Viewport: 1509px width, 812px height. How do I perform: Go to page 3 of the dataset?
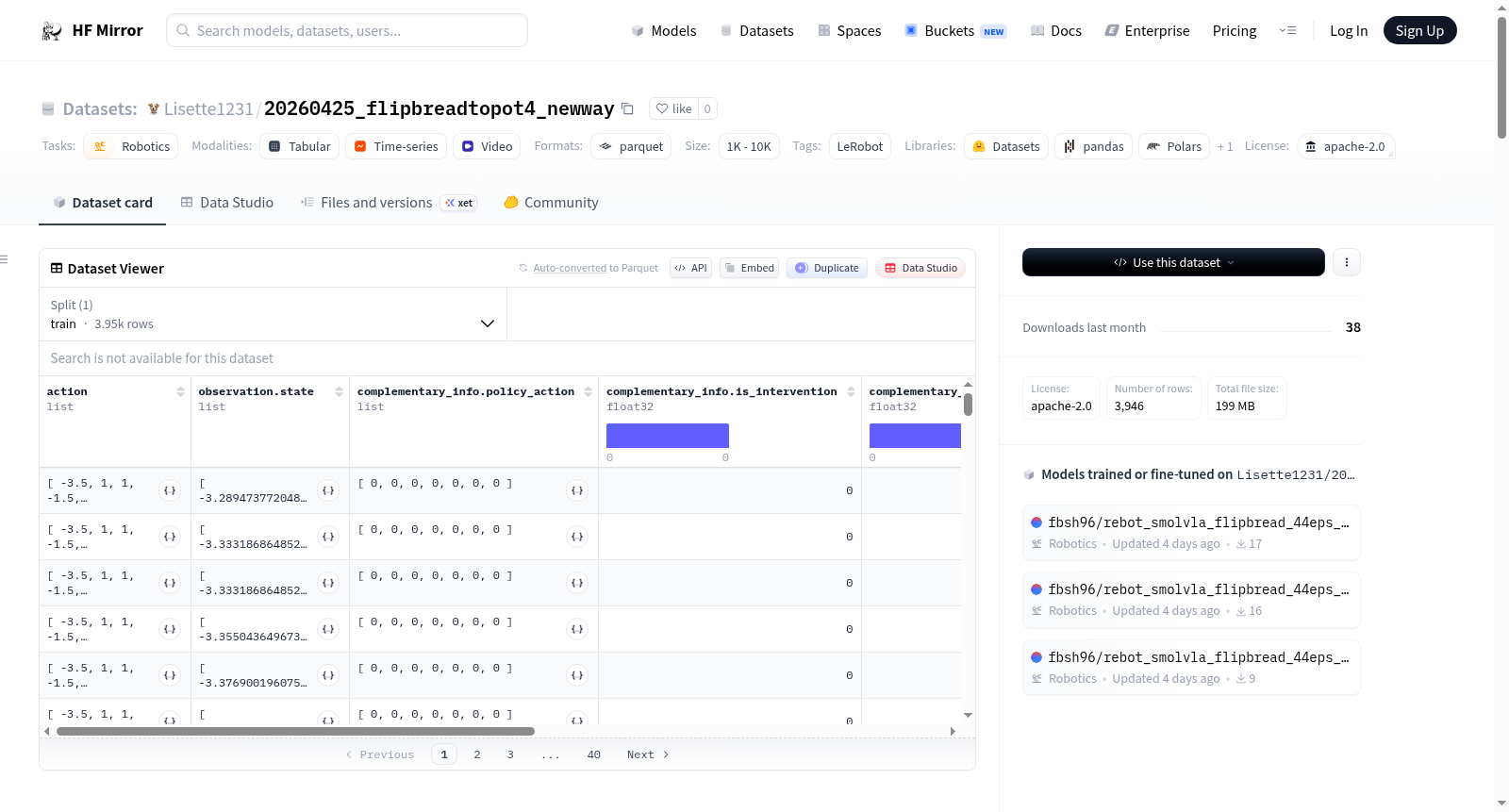point(510,754)
